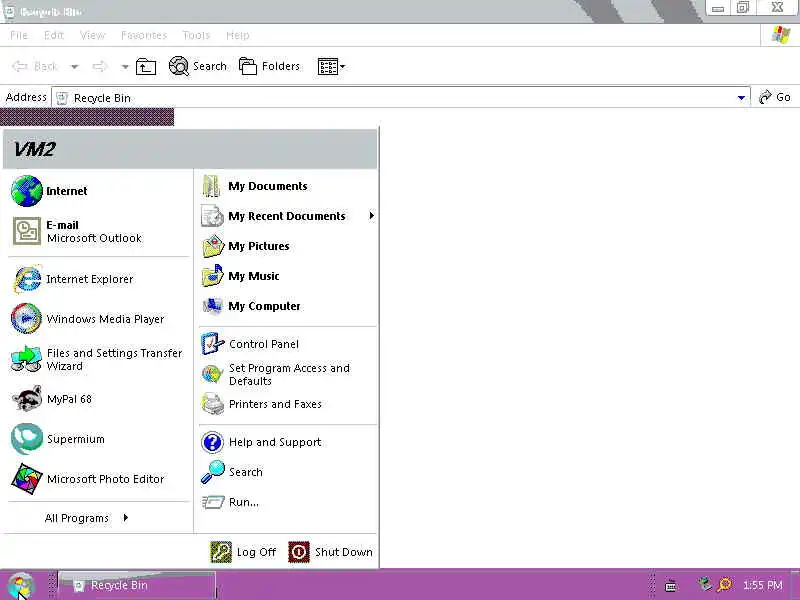This screenshot has height=600, width=800.
Task: Click the Log Off button
Action: click(243, 552)
